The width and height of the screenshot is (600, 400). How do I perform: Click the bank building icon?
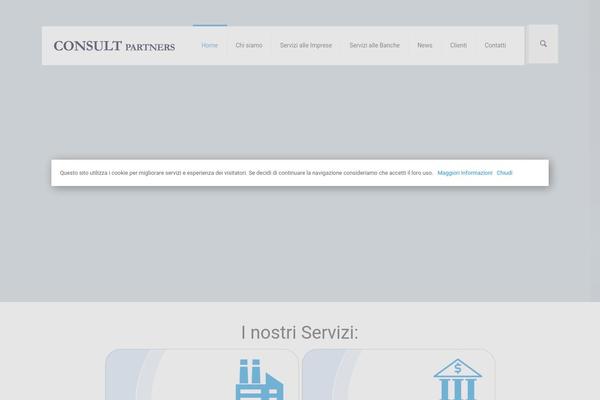pyautogui.click(x=458, y=379)
